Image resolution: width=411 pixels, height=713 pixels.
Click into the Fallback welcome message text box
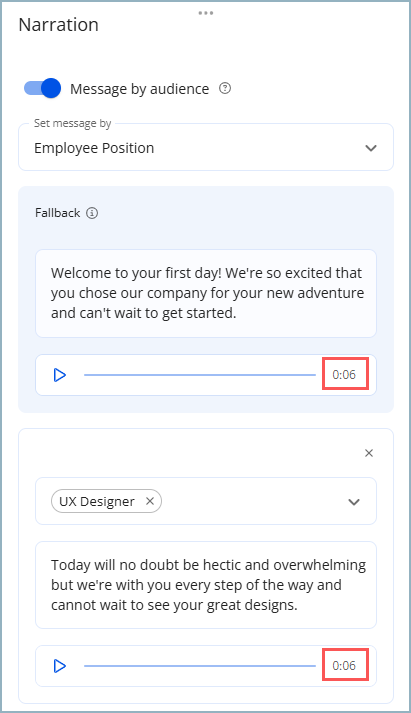[x=206, y=293]
